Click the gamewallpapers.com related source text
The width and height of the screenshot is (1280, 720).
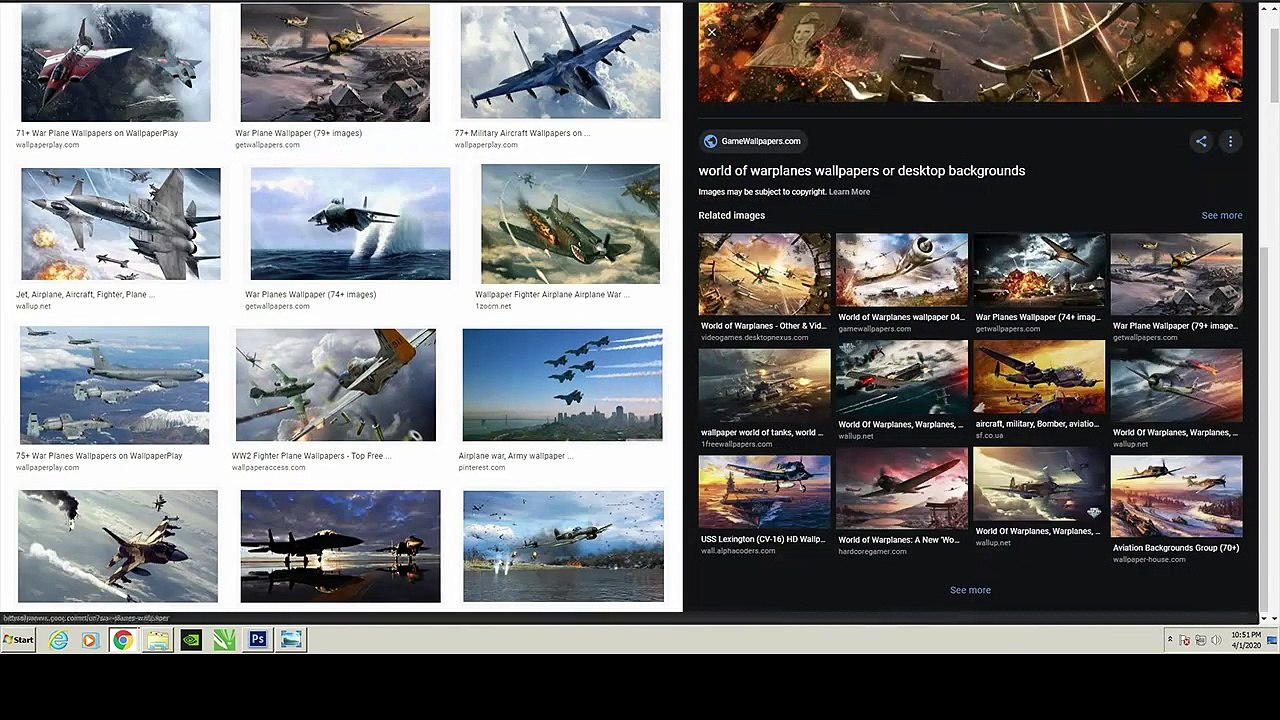(875, 329)
